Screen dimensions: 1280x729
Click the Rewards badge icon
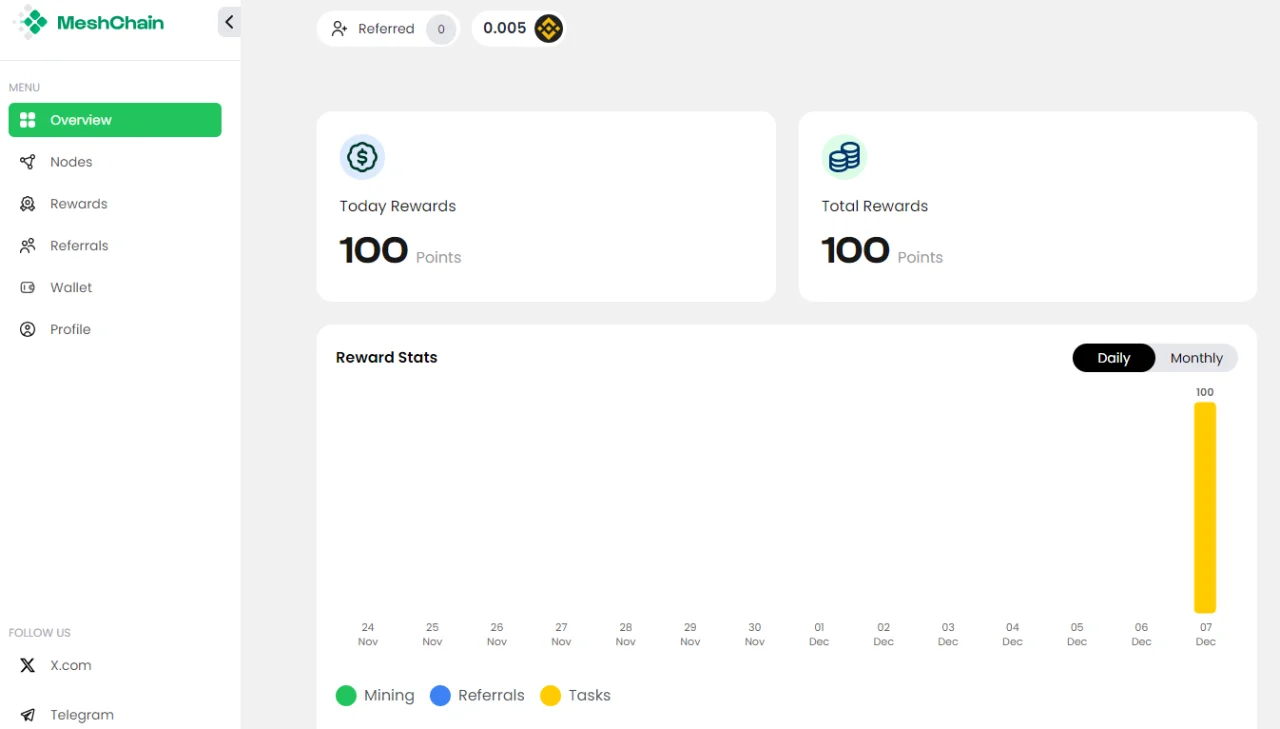tap(28, 204)
